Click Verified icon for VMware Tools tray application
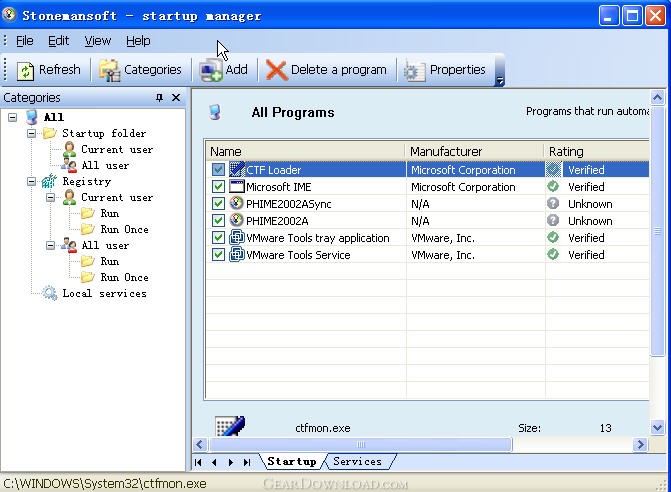Screen dimensions: 671x492 pyautogui.click(x=553, y=237)
